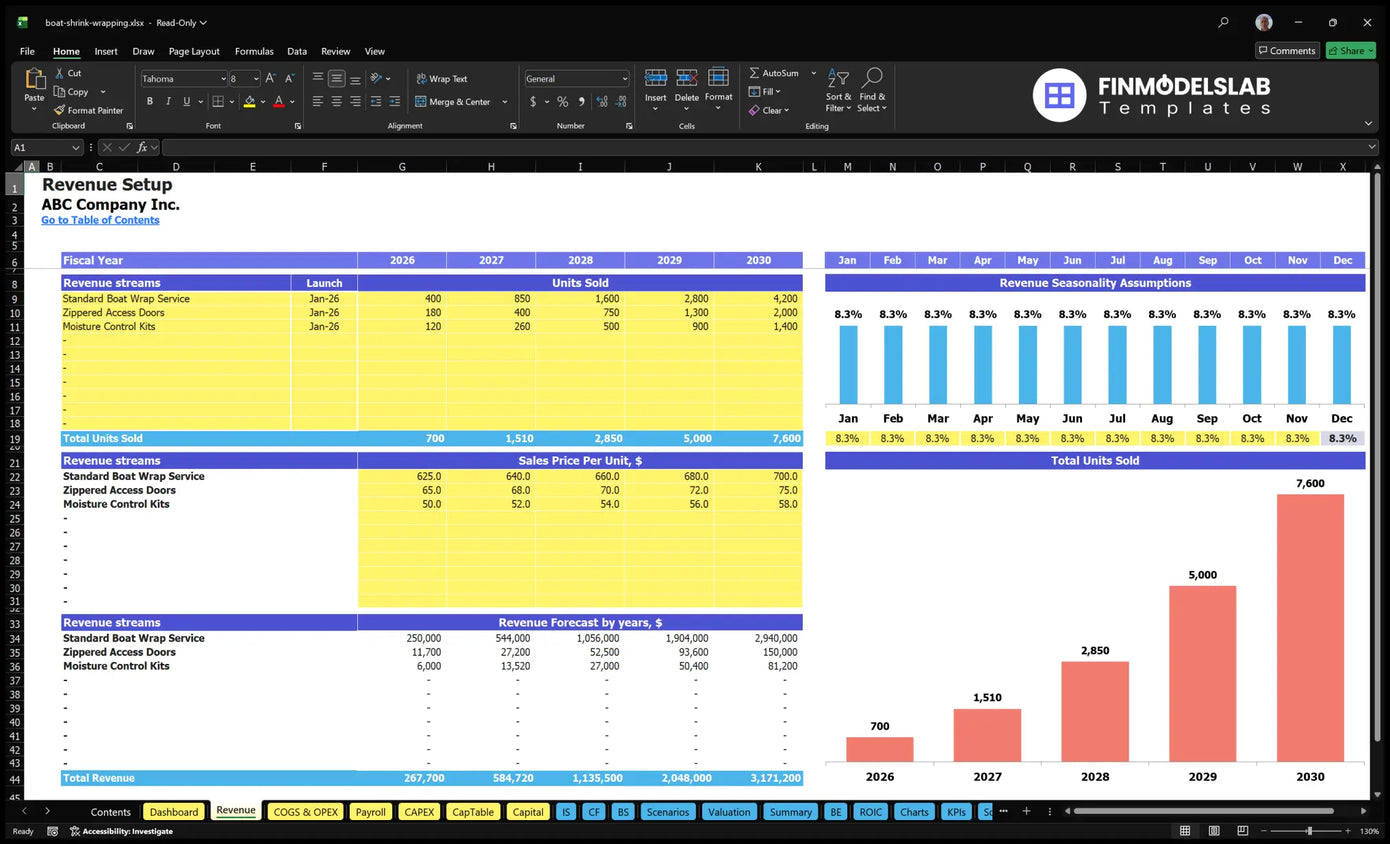Switch to the Insert ribbon tab
The image size is (1390, 844).
pyautogui.click(x=106, y=51)
